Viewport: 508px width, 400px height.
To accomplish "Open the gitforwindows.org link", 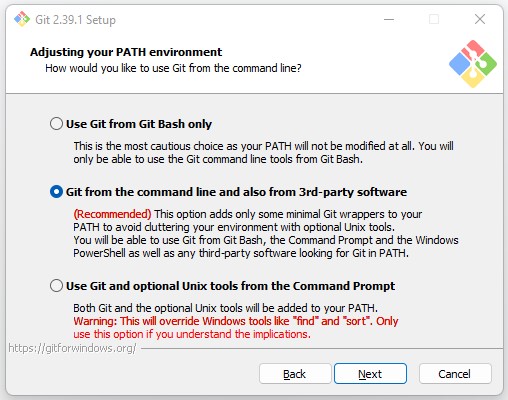I will (72, 348).
